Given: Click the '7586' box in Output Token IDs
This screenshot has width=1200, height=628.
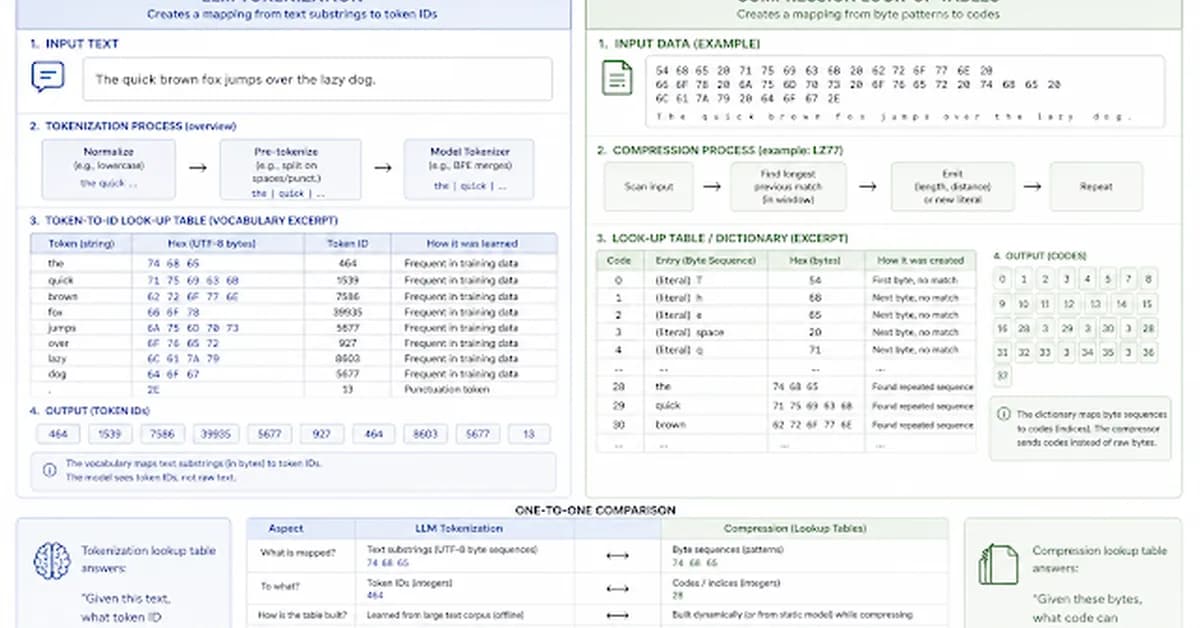Looking at the screenshot, I should click(161, 435).
